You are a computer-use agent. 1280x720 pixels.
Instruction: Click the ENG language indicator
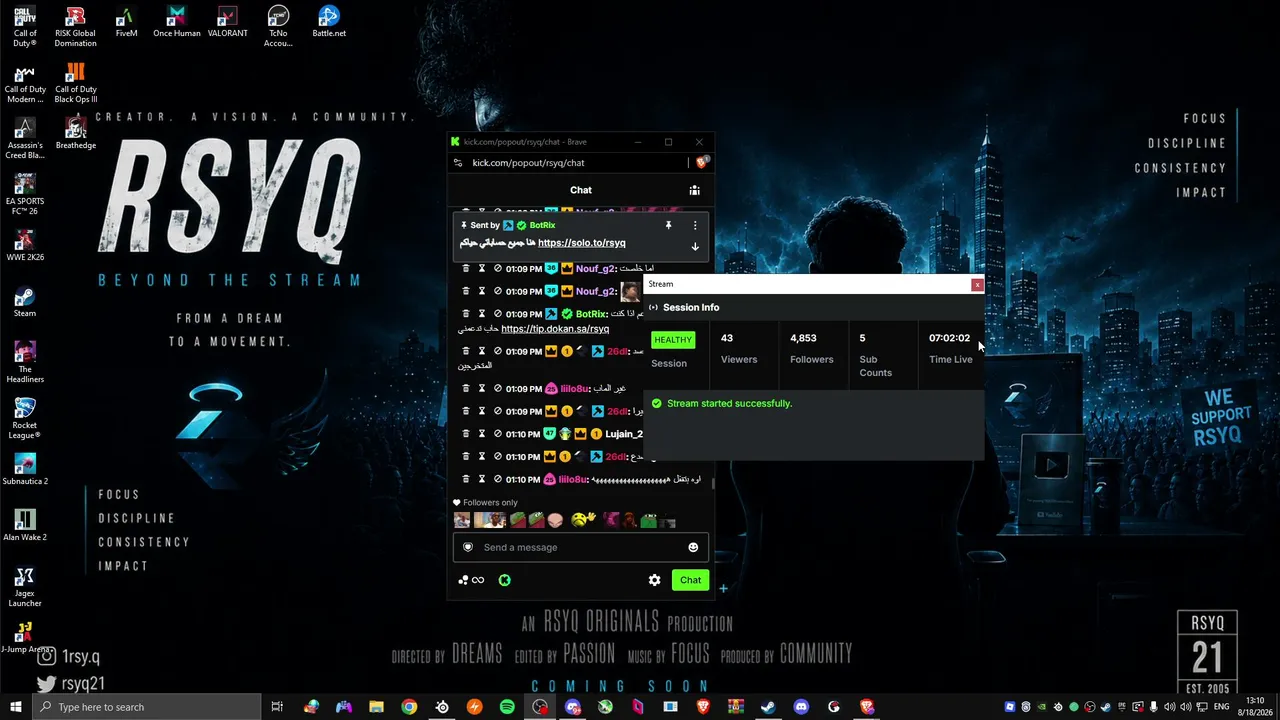(x=1221, y=707)
